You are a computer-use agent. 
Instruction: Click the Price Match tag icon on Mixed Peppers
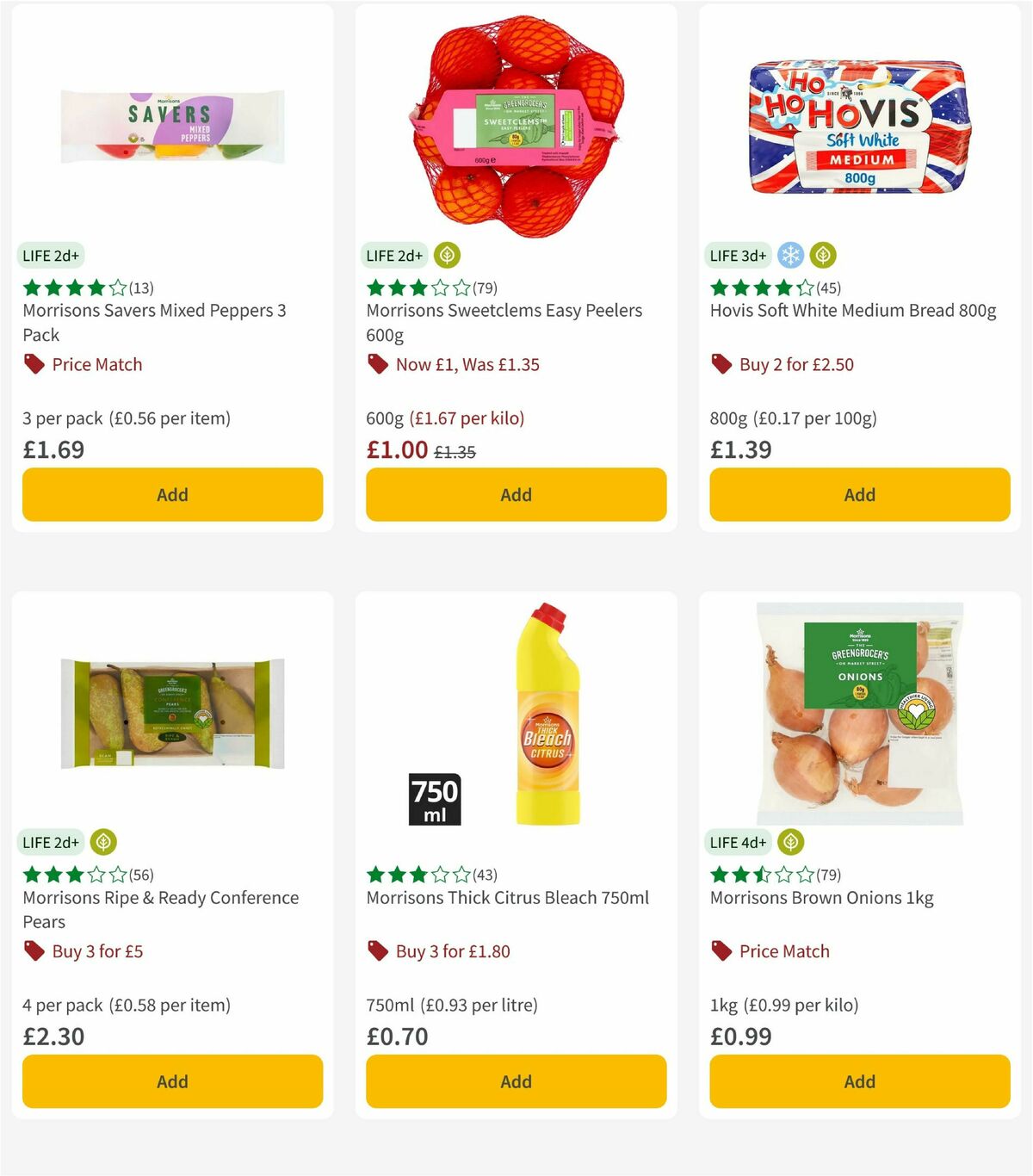33,364
